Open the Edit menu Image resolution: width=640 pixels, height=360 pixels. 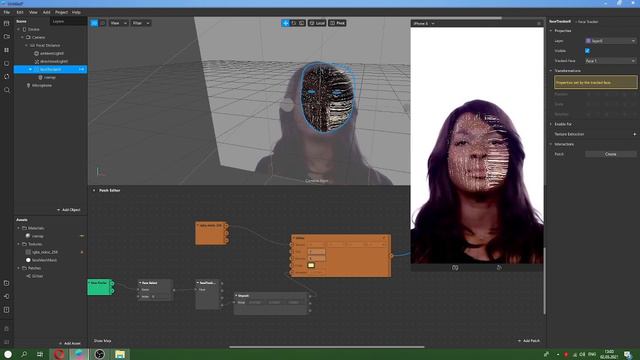20,12
